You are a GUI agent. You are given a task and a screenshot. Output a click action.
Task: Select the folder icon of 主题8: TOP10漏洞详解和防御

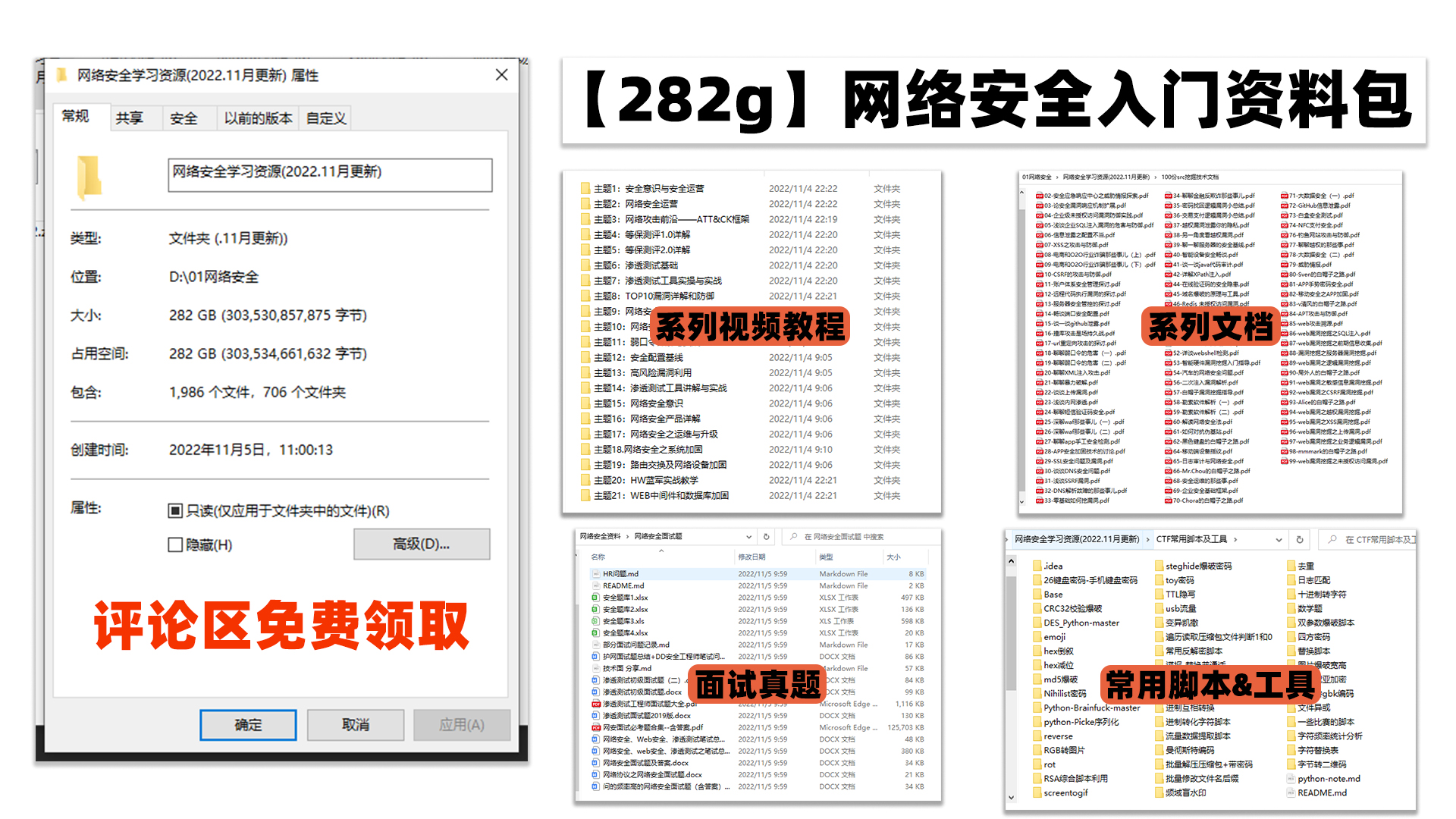click(585, 296)
